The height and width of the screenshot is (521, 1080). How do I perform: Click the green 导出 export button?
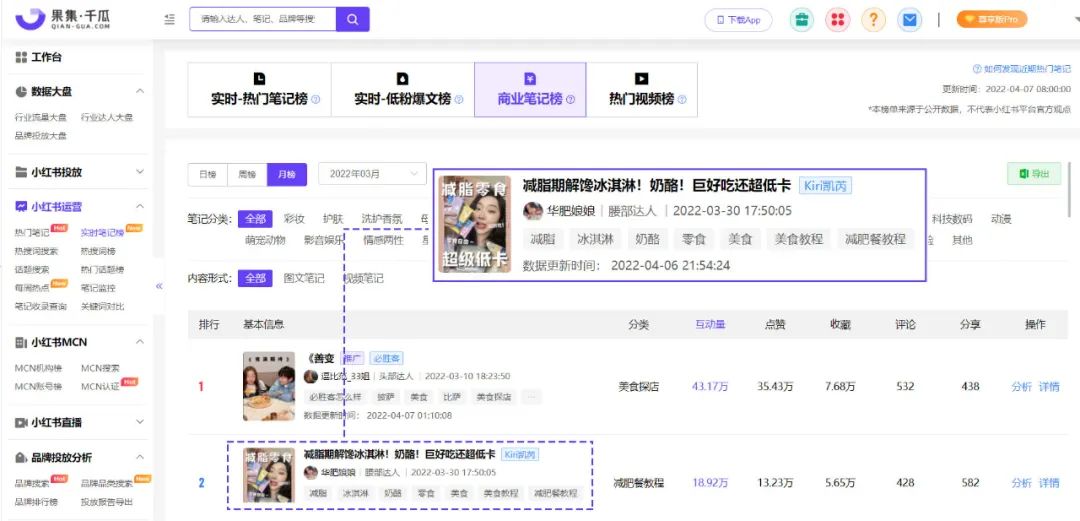point(1034,174)
